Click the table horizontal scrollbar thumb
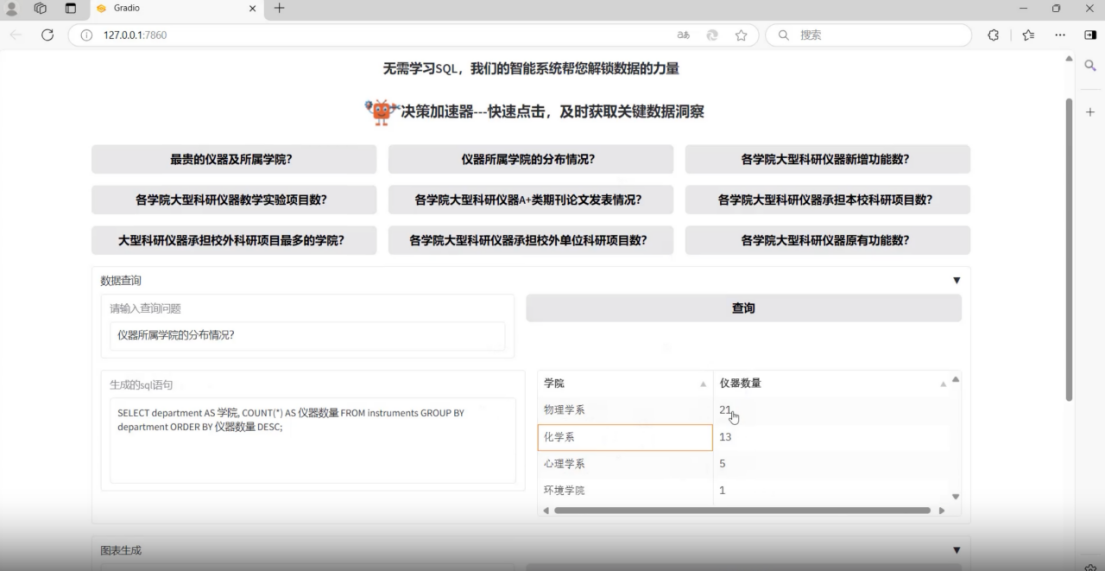Viewport: 1106px width, 571px height. click(742, 510)
